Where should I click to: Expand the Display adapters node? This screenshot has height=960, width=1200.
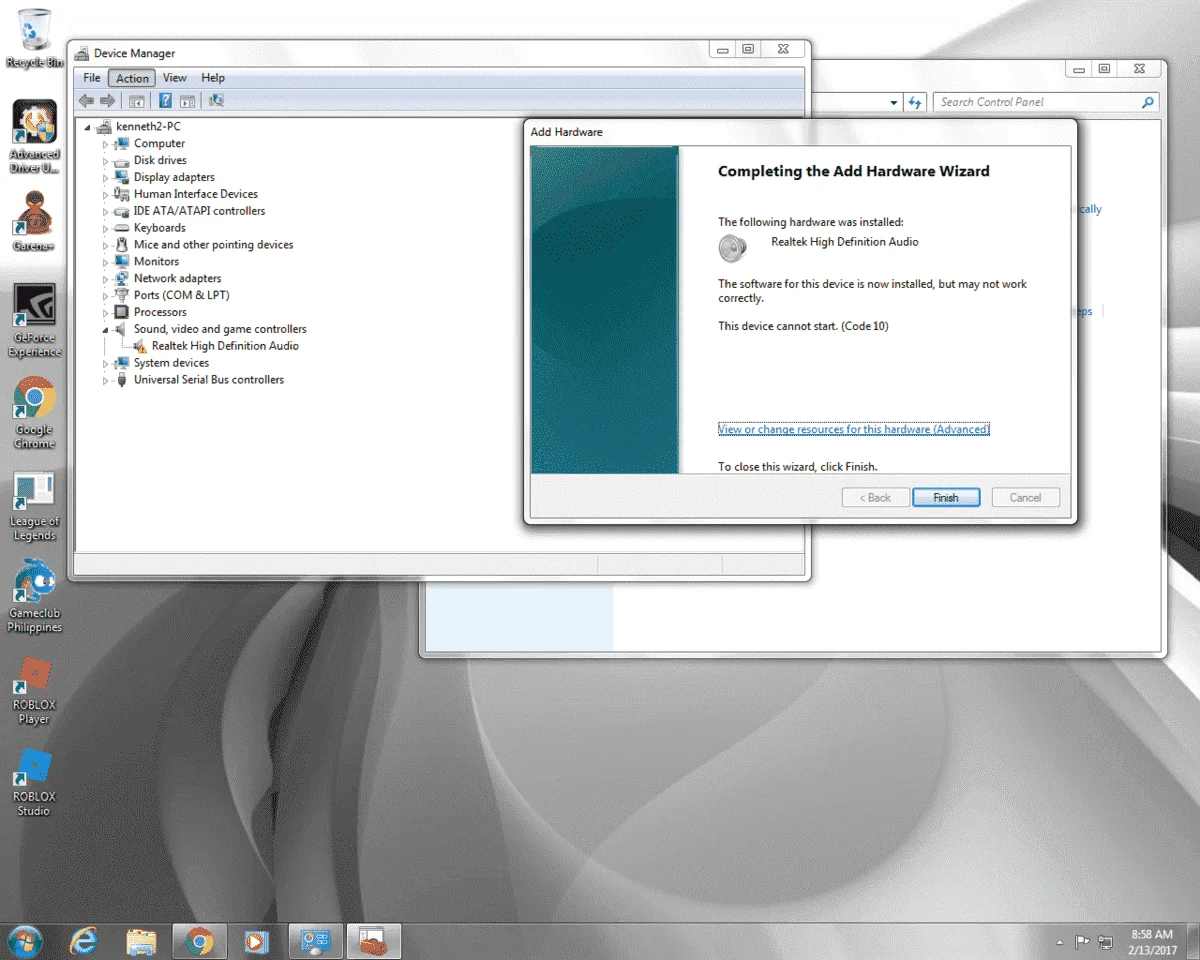pyautogui.click(x=105, y=178)
